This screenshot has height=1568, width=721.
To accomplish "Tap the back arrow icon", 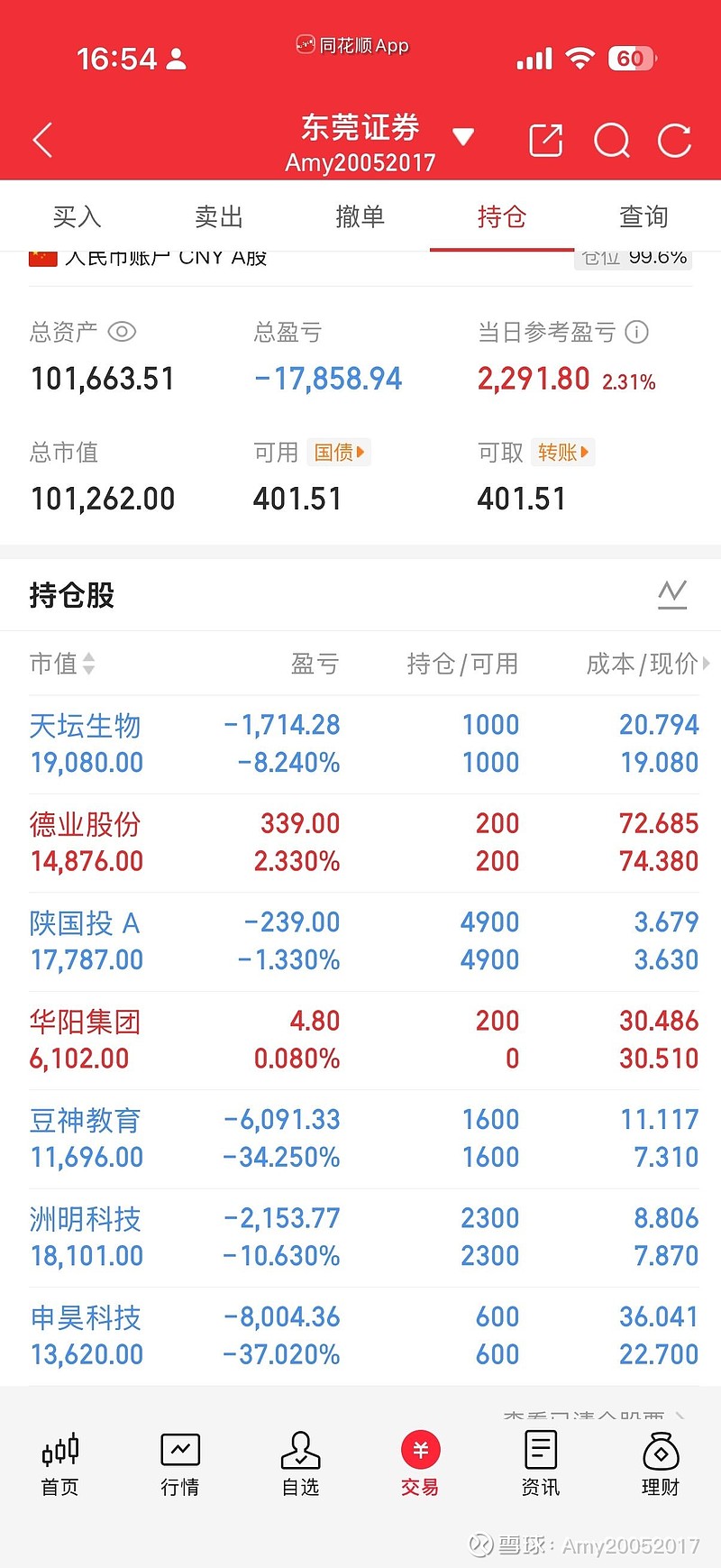I will (42, 141).
